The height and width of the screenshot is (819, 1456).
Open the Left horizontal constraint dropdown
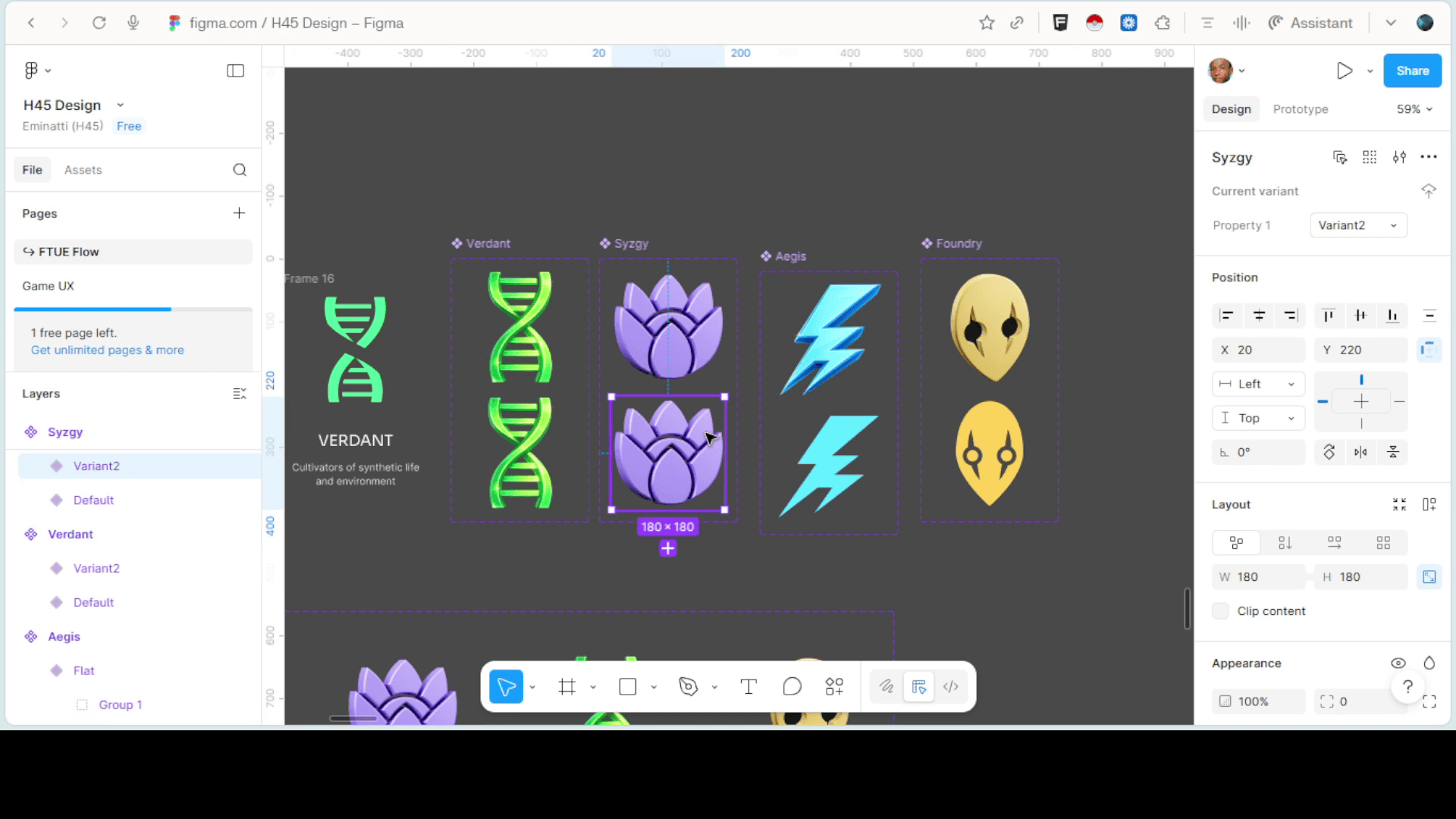coord(1258,384)
